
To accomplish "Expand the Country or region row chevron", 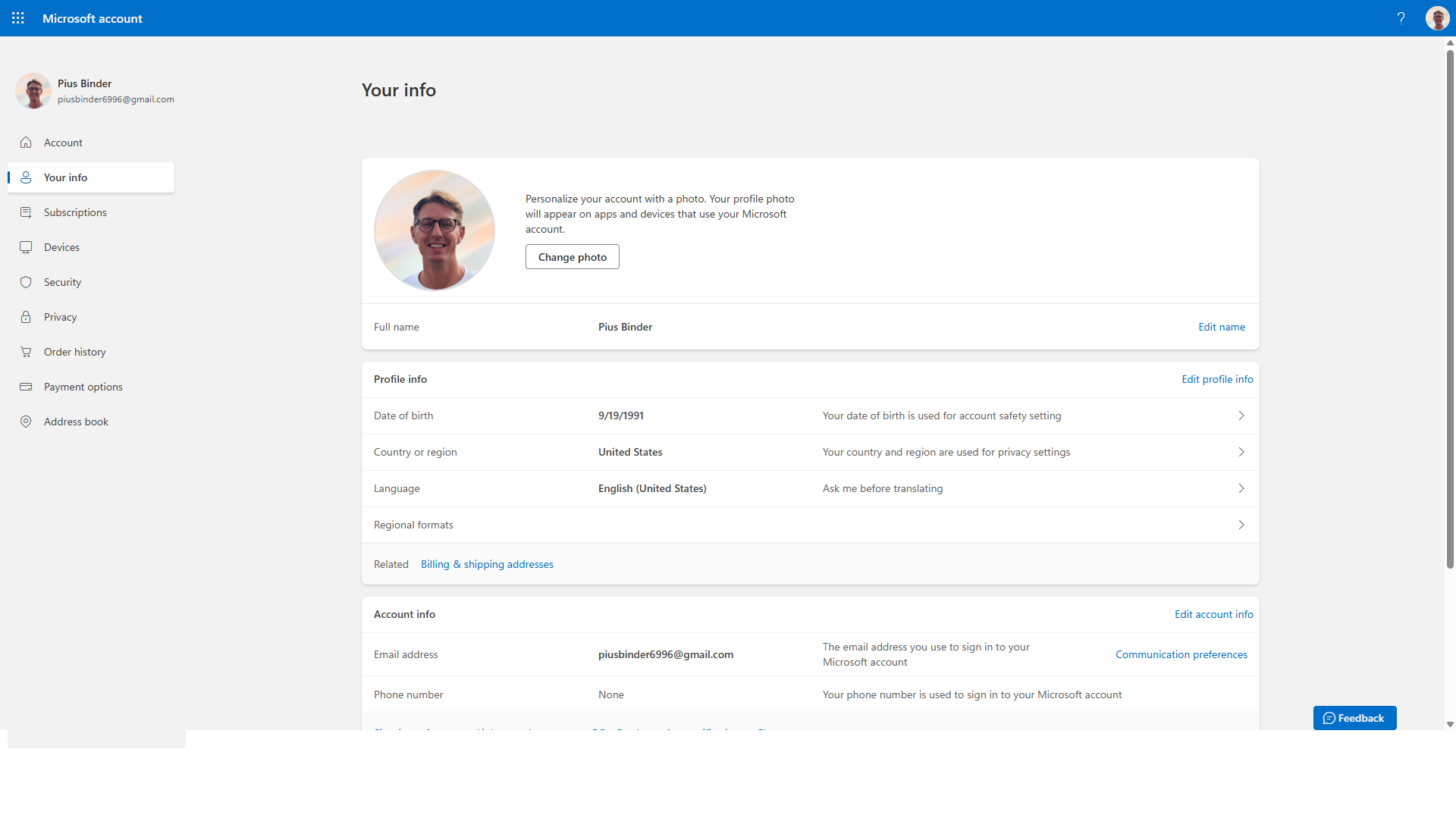I will (1241, 452).
